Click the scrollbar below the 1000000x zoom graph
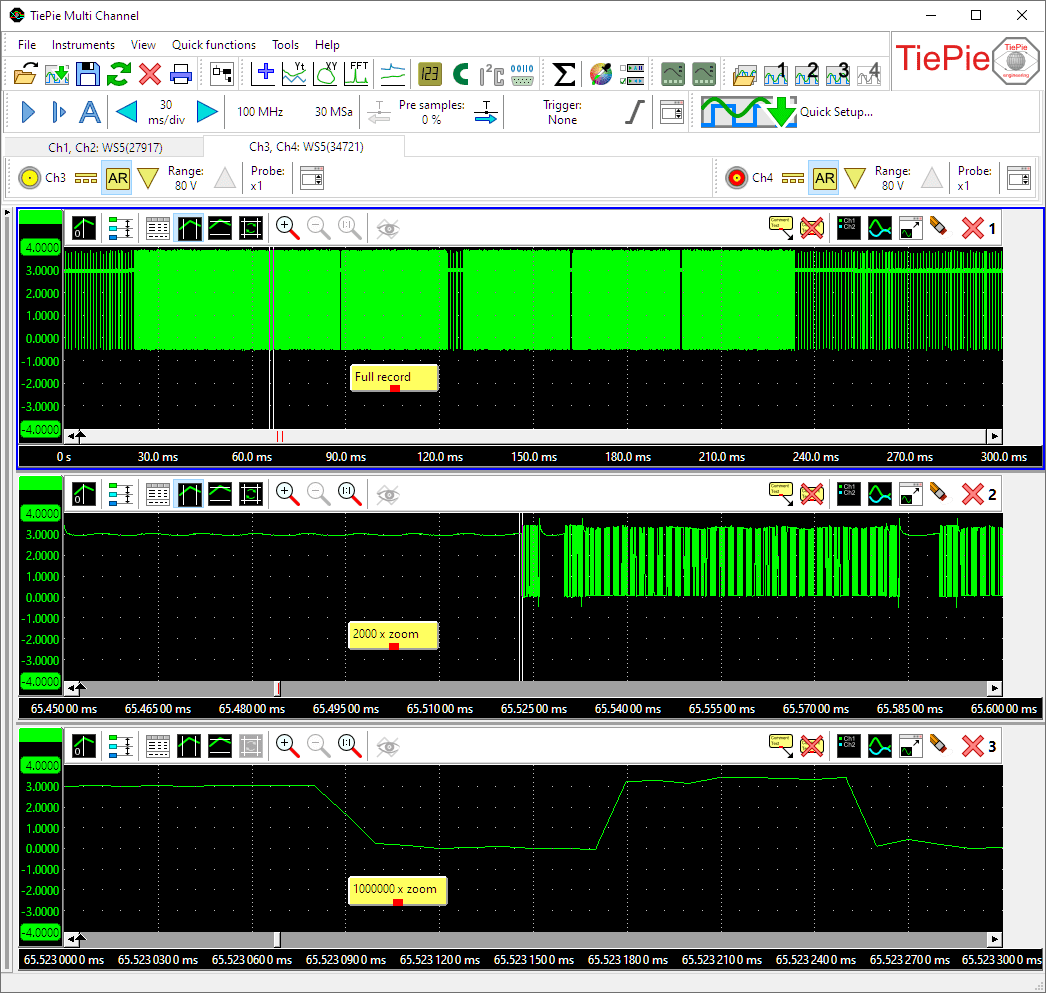This screenshot has height=993, width=1046. click(530, 939)
